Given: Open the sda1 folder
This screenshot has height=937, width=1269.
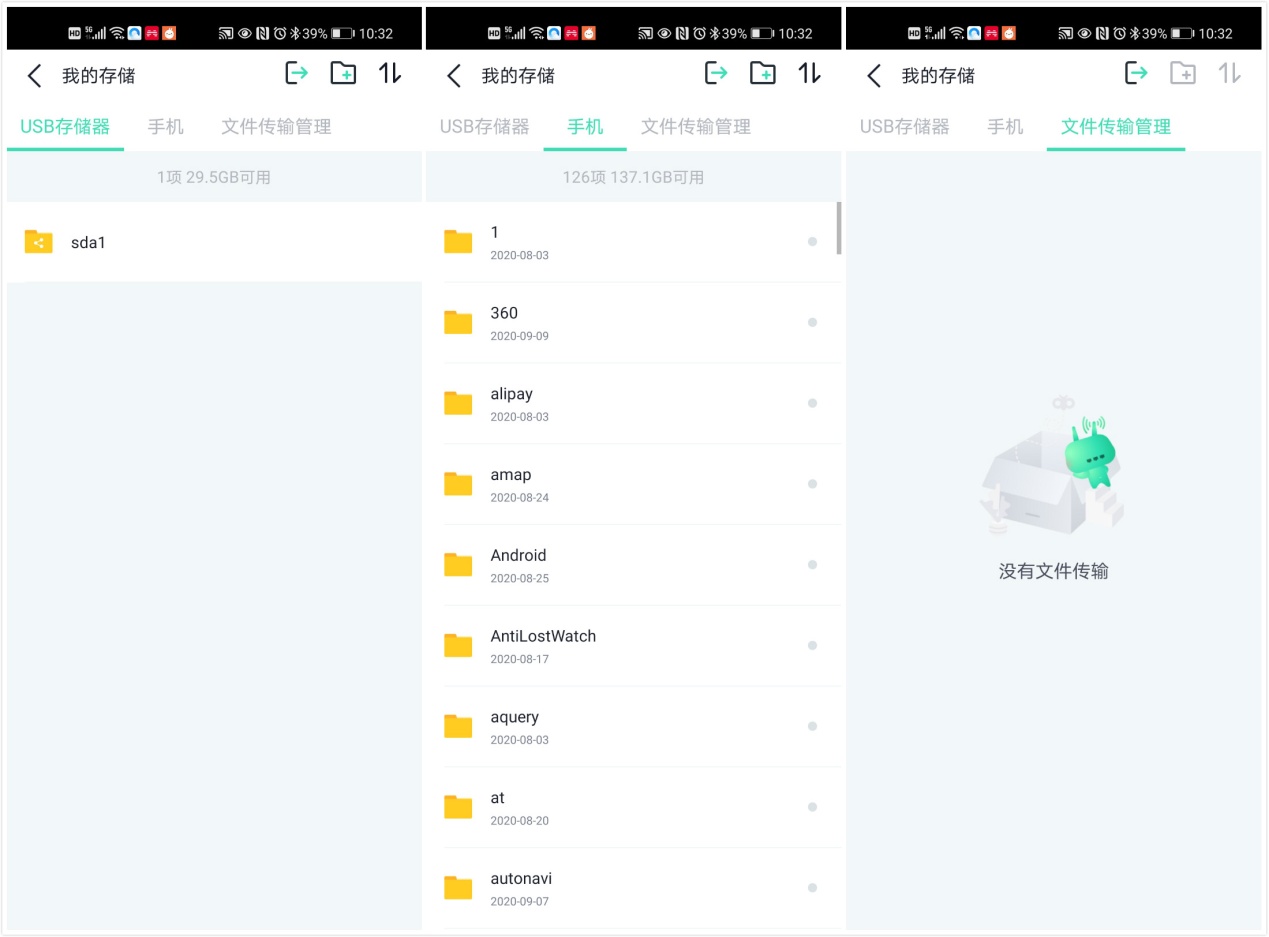Looking at the screenshot, I should pos(150,241).
